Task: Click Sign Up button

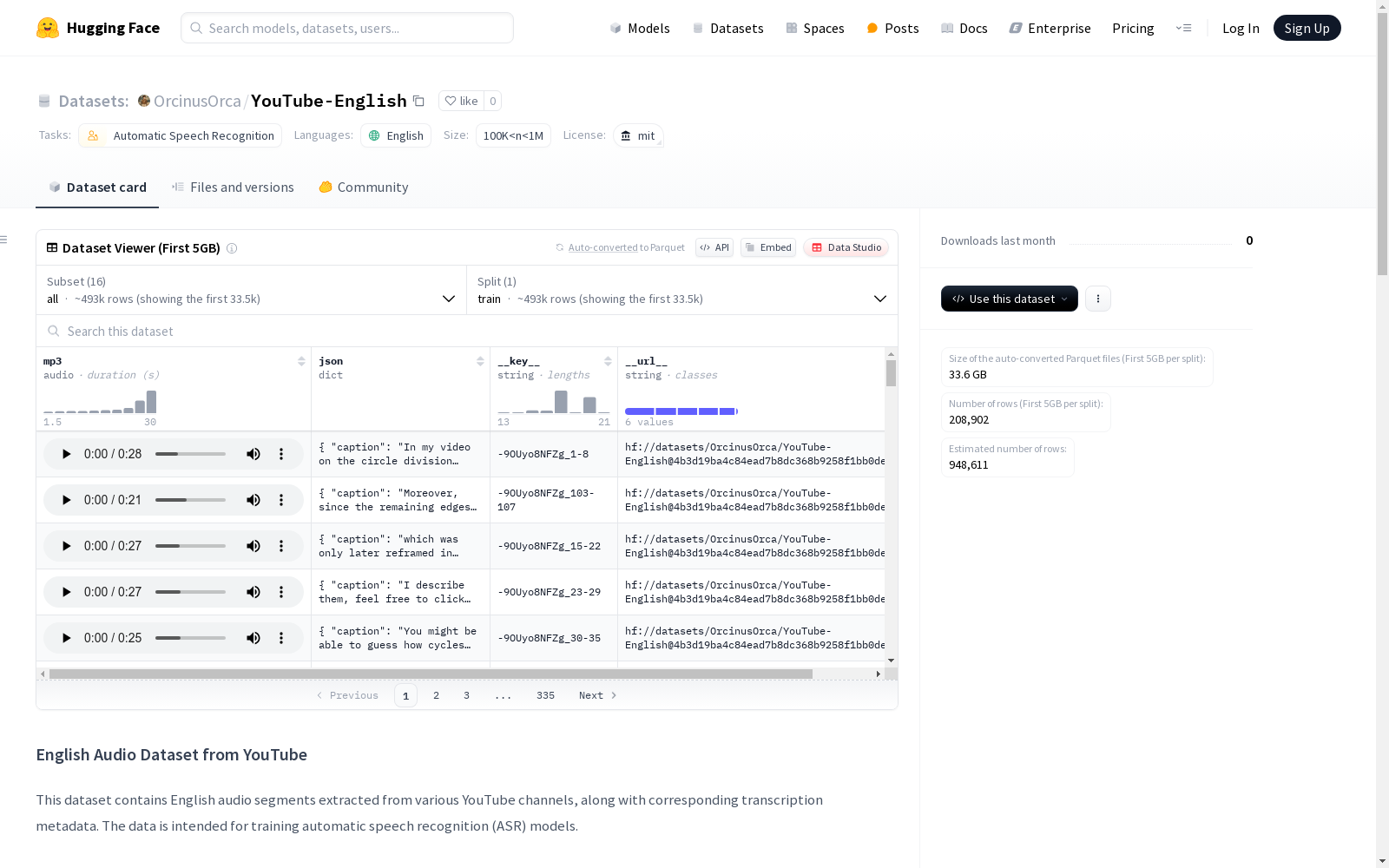Action: (x=1307, y=28)
